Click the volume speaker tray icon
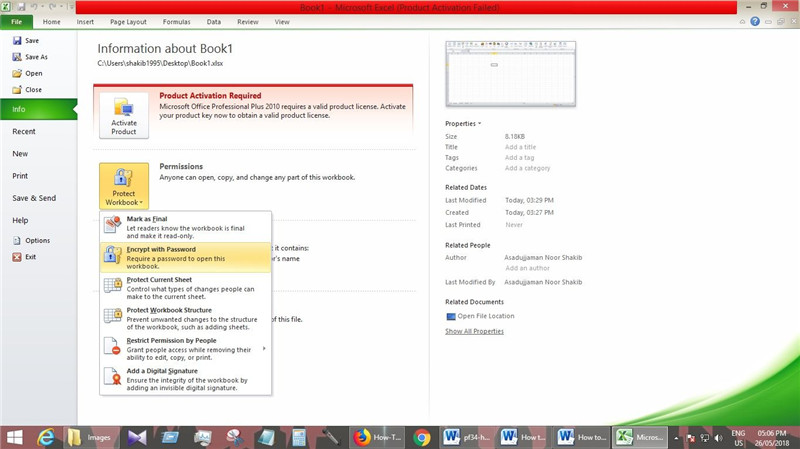The height and width of the screenshot is (449, 800). (718, 438)
